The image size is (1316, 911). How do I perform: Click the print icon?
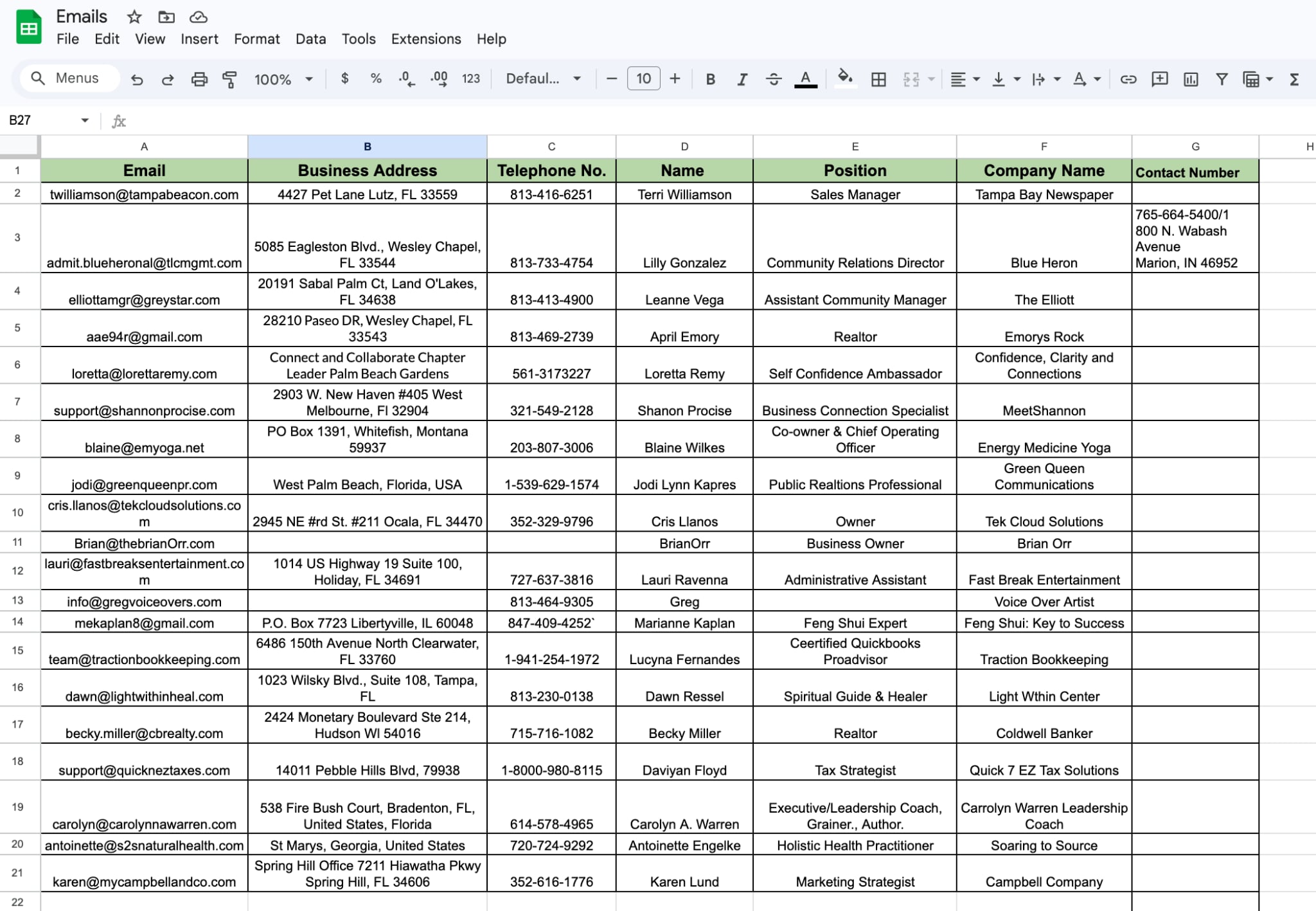[199, 79]
